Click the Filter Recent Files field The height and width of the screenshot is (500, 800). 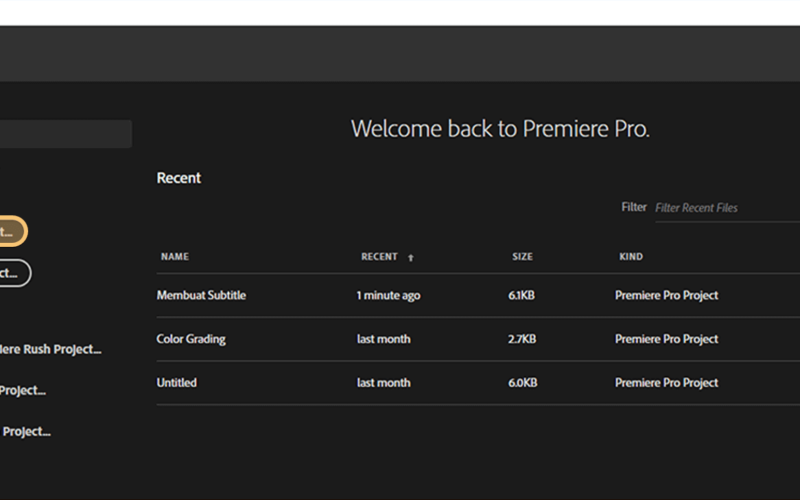pos(727,208)
